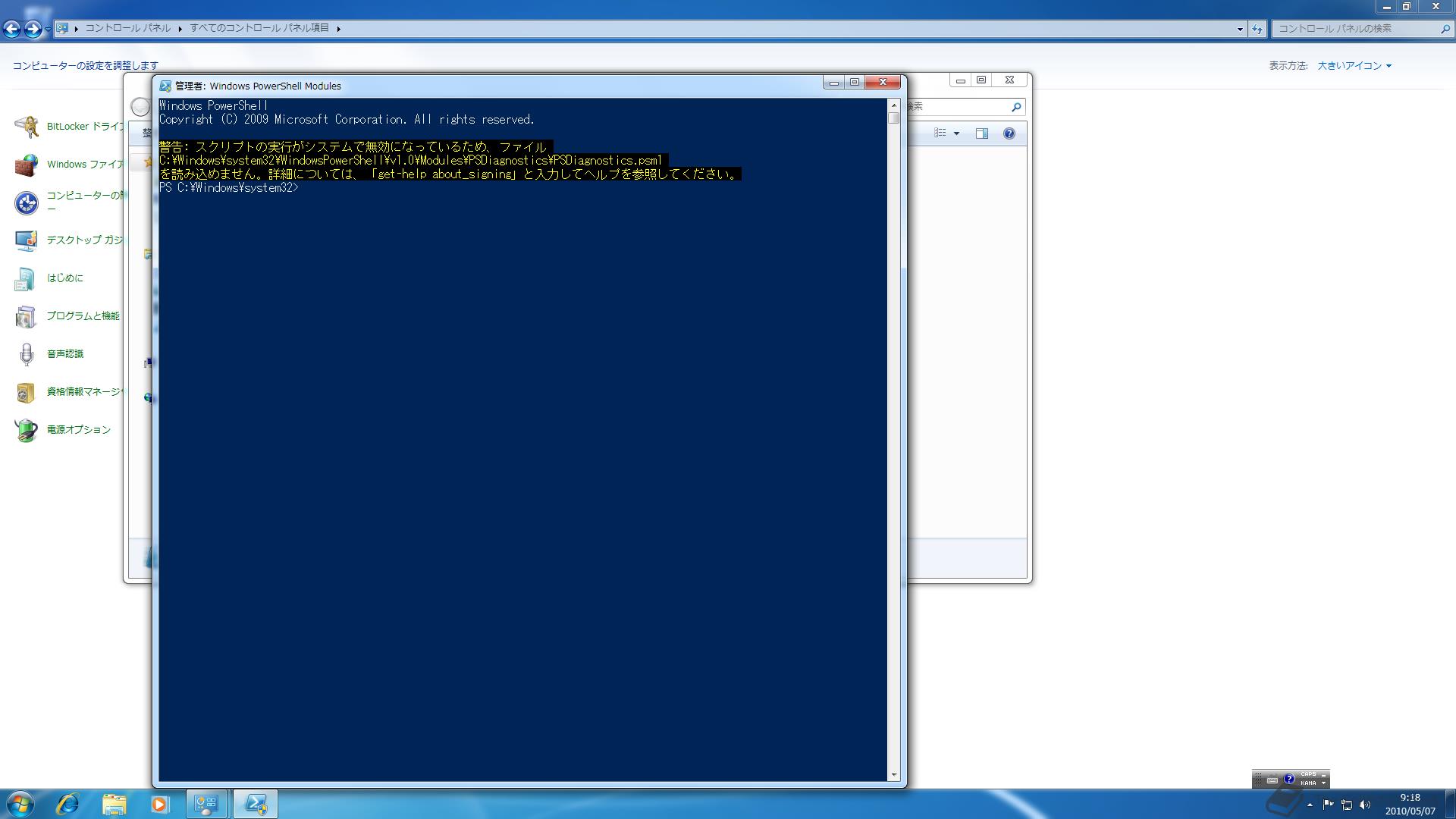The image size is (1456, 819).
Task: Change view style icon in Explorer window
Action: (940, 133)
